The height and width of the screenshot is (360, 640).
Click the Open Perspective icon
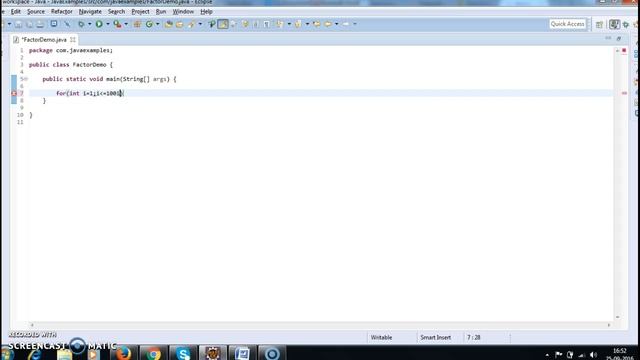click(599, 24)
